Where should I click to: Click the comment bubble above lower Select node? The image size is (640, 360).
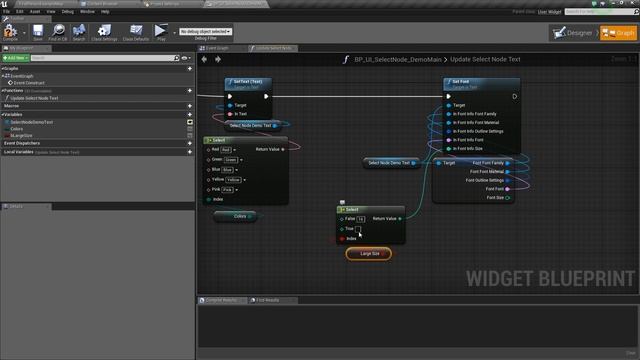[x=342, y=202]
